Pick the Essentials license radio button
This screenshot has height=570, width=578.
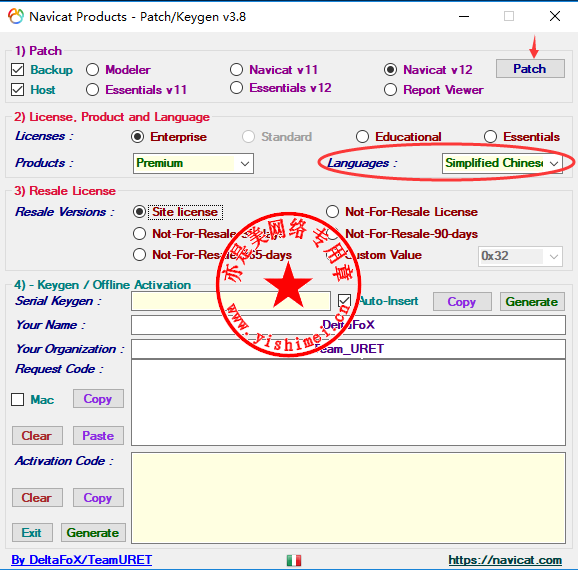coord(490,137)
